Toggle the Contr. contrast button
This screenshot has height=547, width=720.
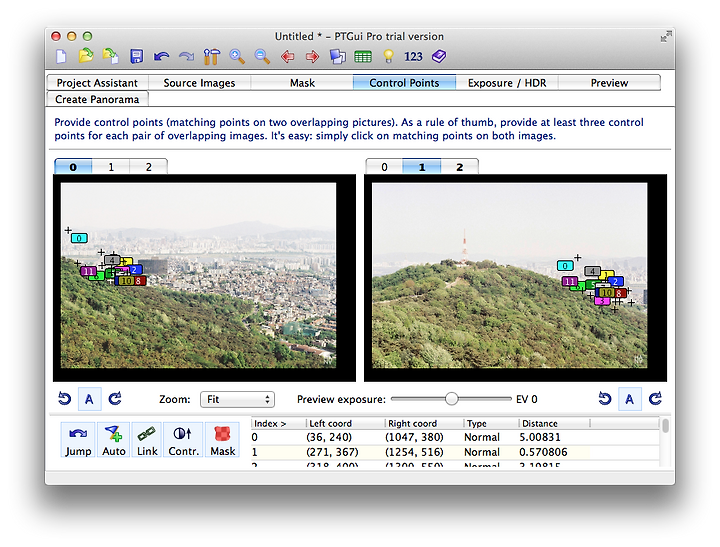pyautogui.click(x=184, y=440)
